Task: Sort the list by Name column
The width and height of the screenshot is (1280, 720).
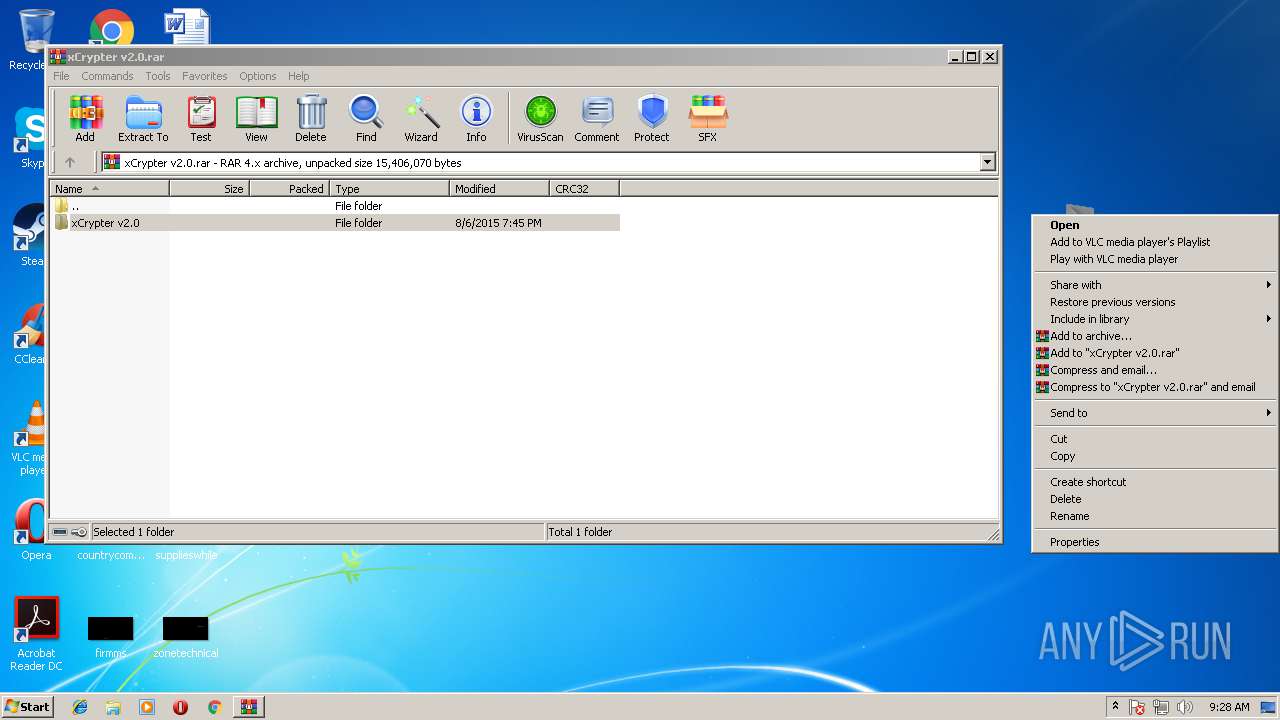Action: [x=110, y=188]
